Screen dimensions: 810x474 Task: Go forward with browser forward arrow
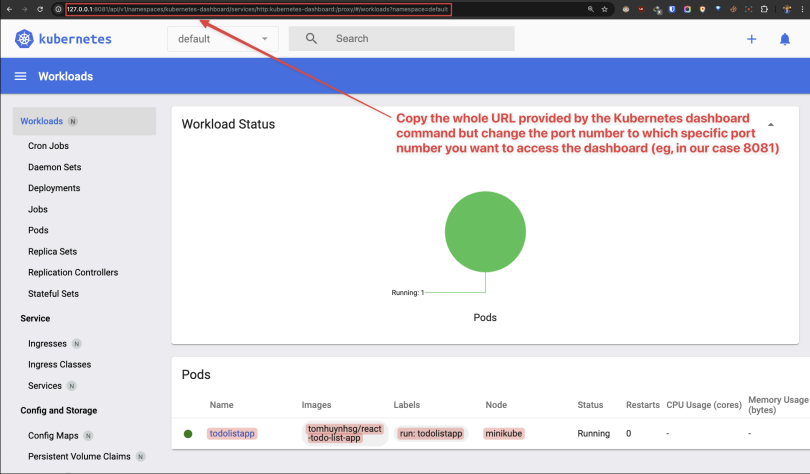[24, 9]
